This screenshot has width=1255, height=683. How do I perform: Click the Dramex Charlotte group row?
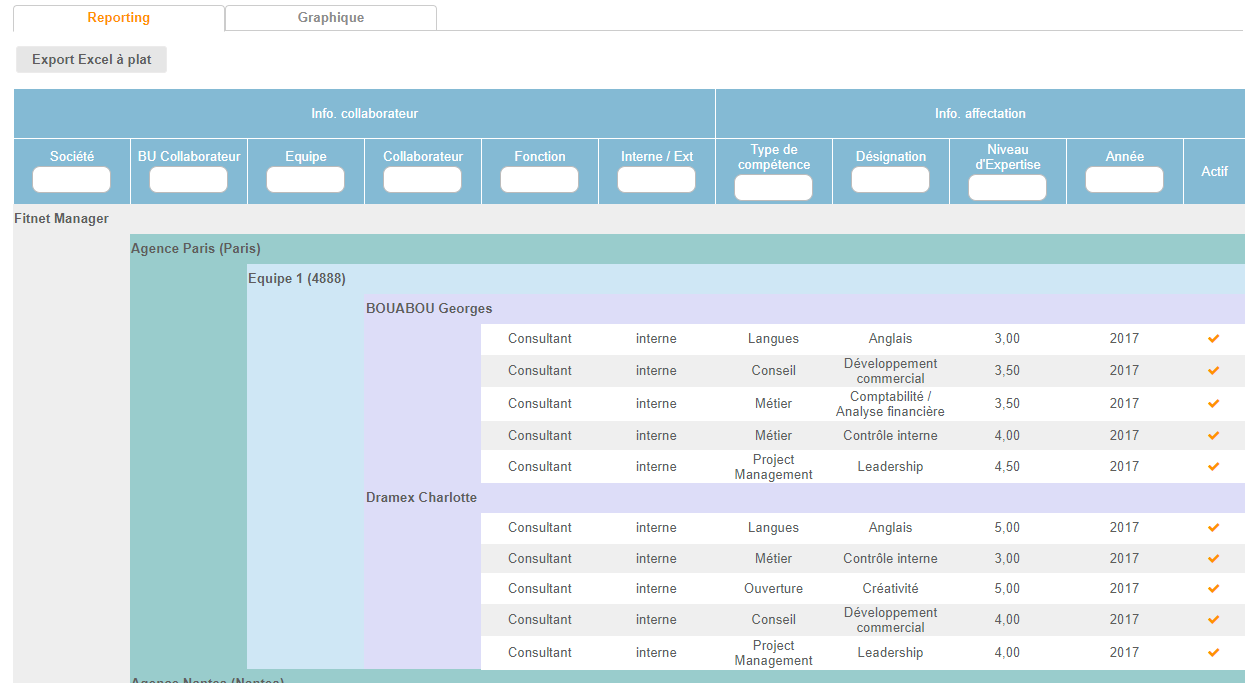click(x=421, y=498)
